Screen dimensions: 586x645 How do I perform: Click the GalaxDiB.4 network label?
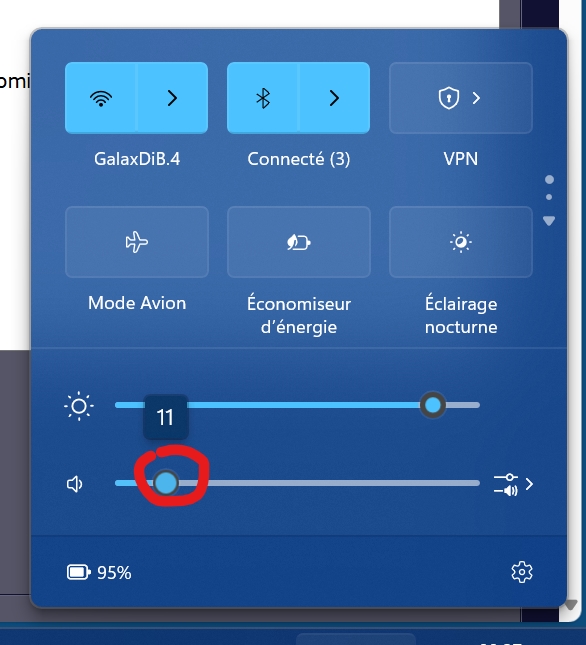coord(137,159)
